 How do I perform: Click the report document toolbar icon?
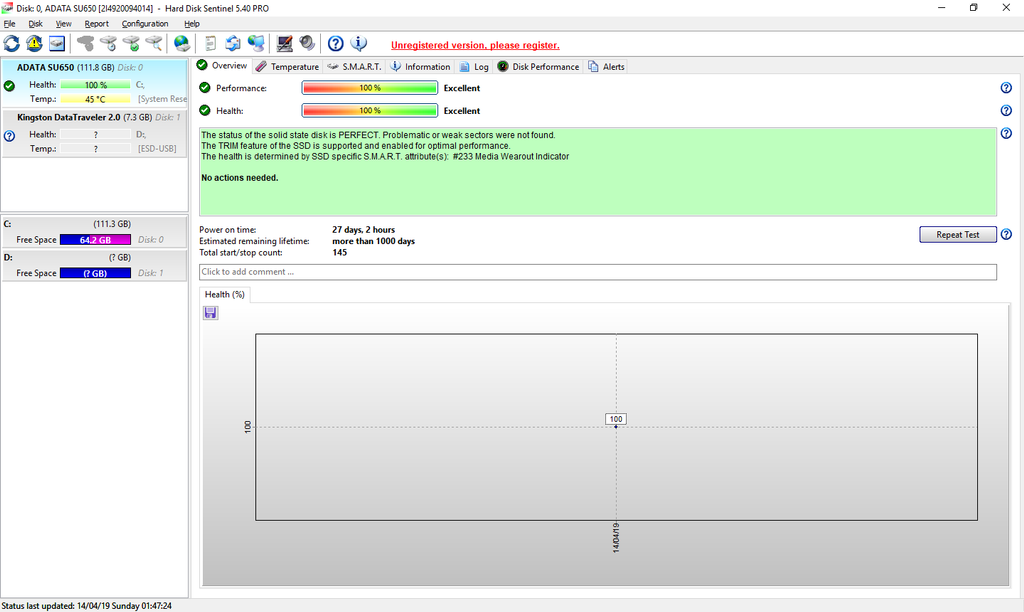210,43
